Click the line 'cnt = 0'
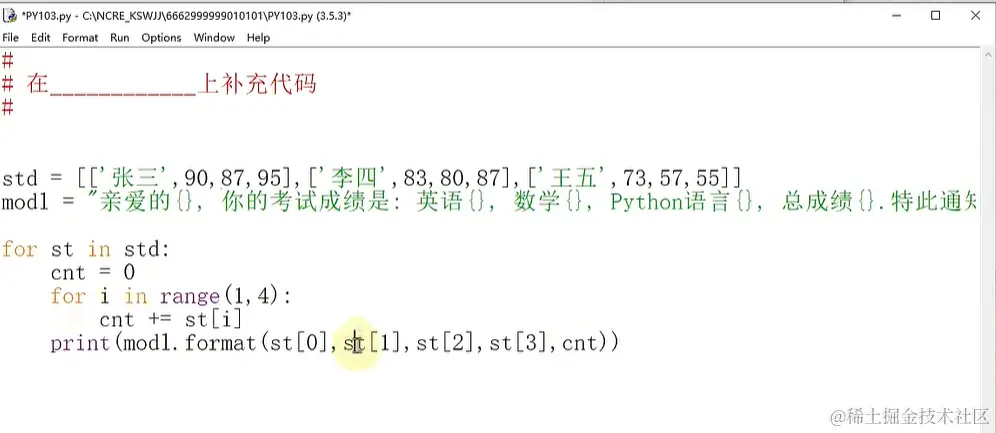The height and width of the screenshot is (433, 996). point(93,273)
